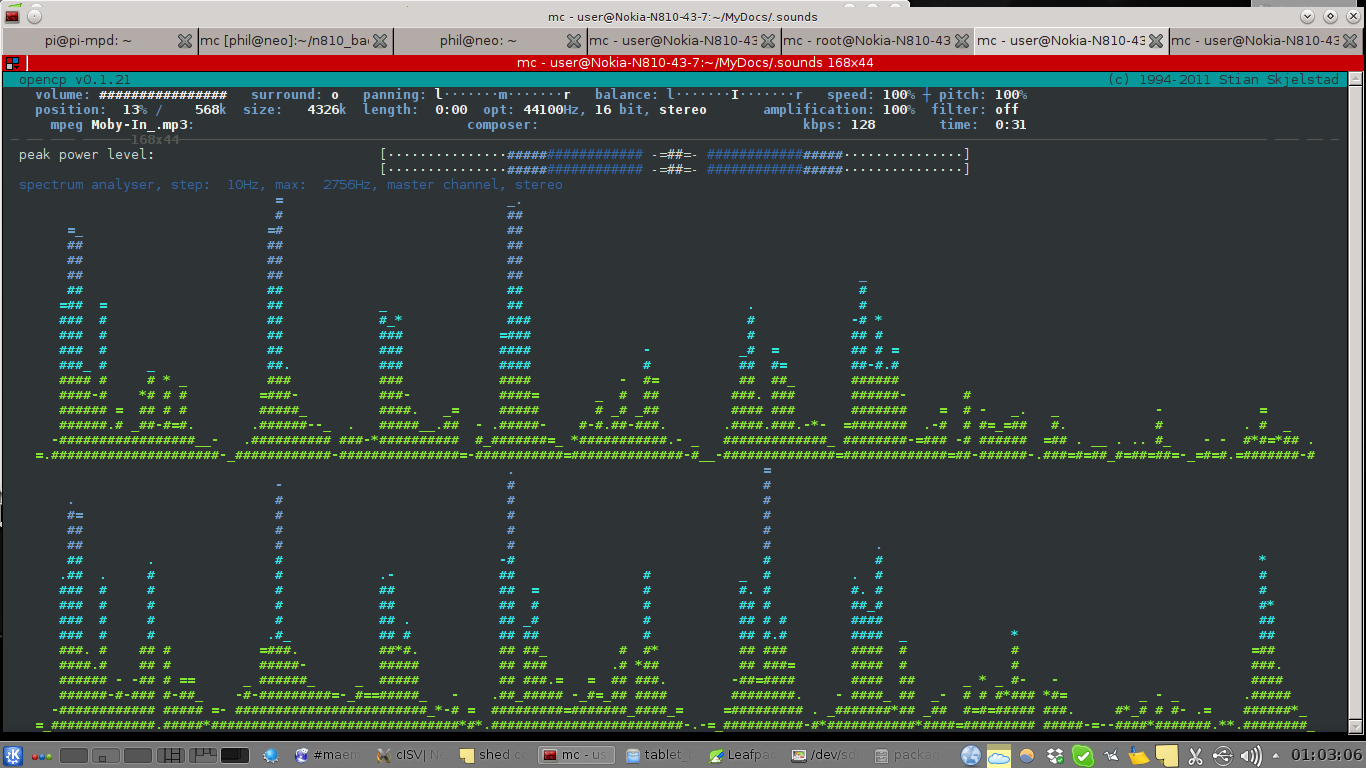Open the cISV taskbar window entry
The image size is (1366, 768).
[412, 755]
